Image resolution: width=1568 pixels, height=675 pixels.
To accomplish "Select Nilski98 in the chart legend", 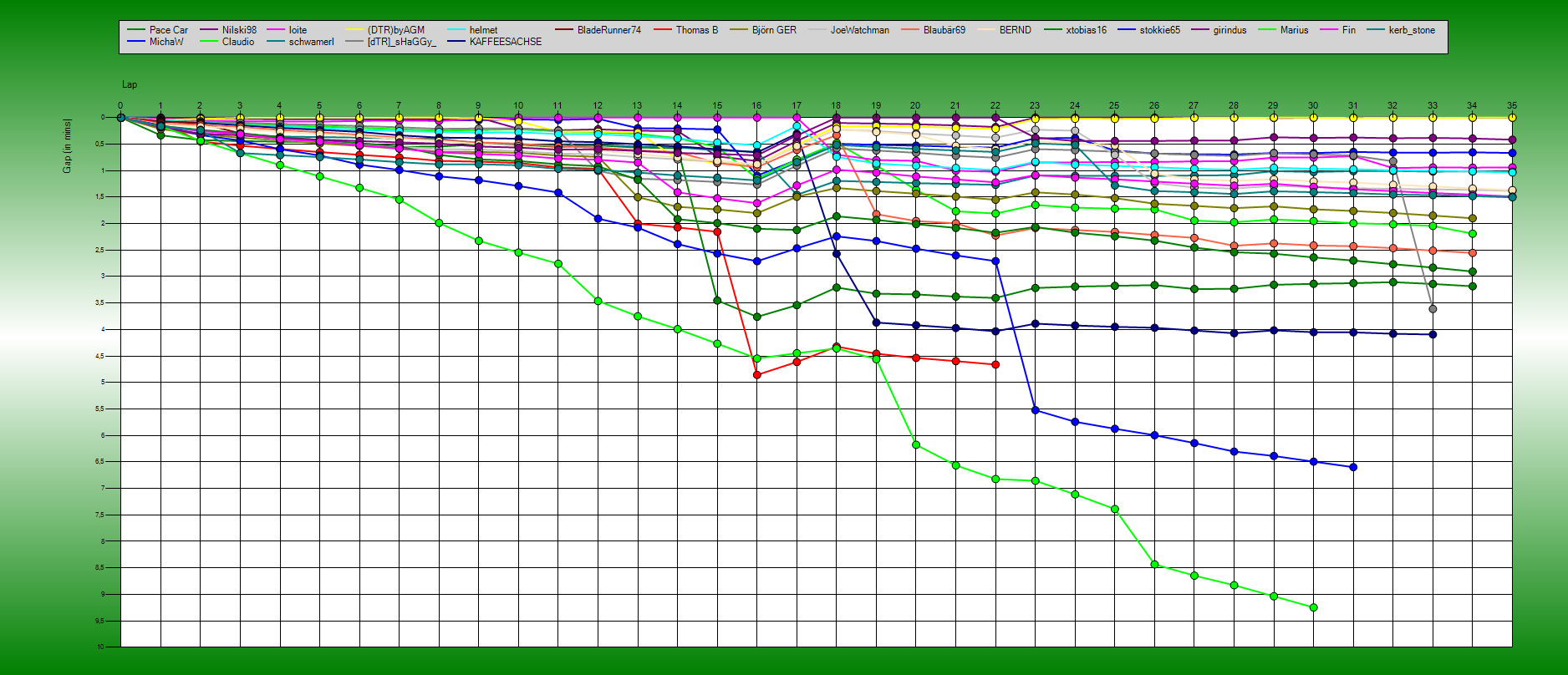I will [239, 30].
